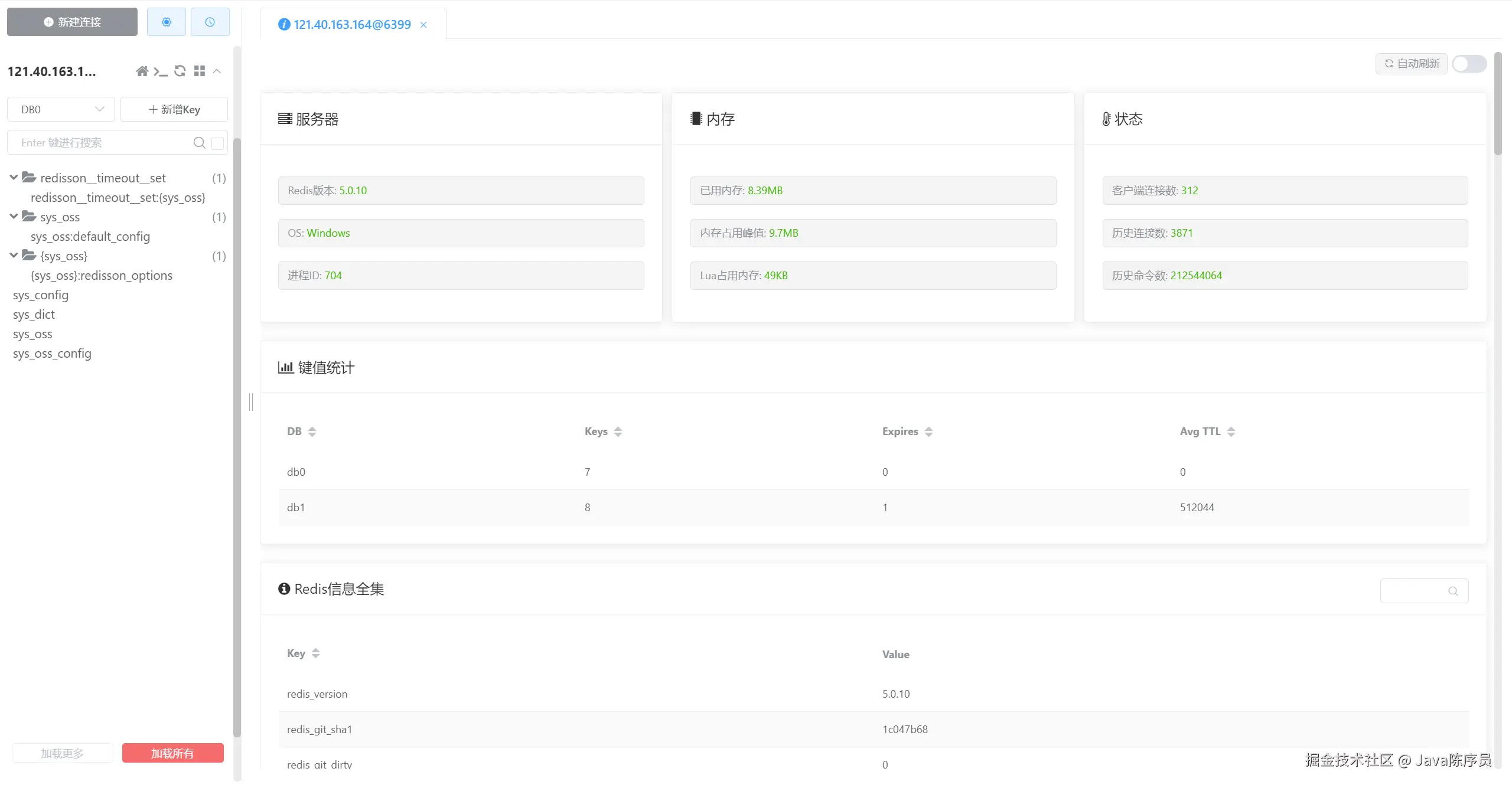Click the new Key button
Viewport: 1512px width, 788px height.
(x=174, y=110)
